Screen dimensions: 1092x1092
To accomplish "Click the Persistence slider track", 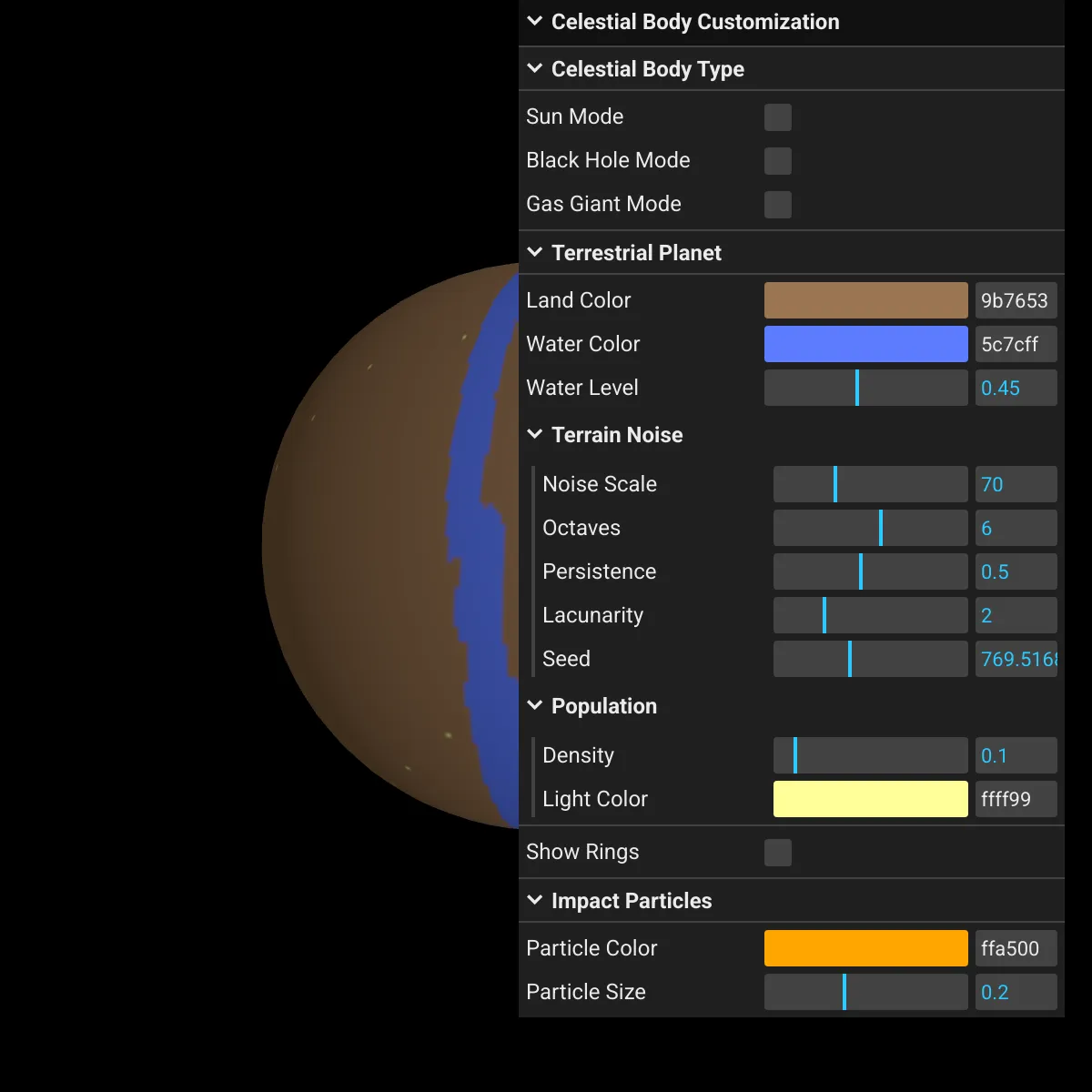I will (871, 571).
